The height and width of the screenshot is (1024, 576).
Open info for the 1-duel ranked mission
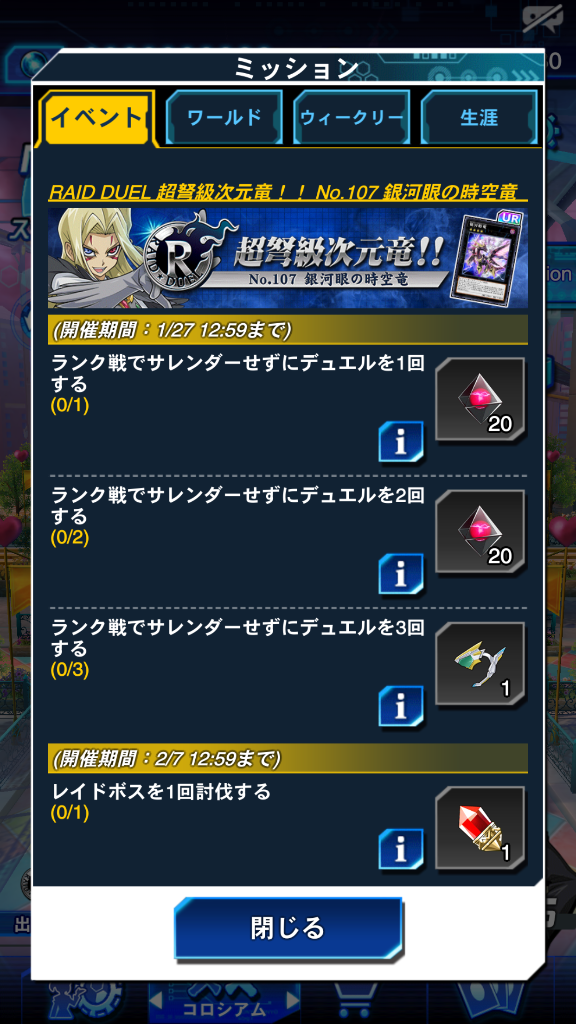401,442
